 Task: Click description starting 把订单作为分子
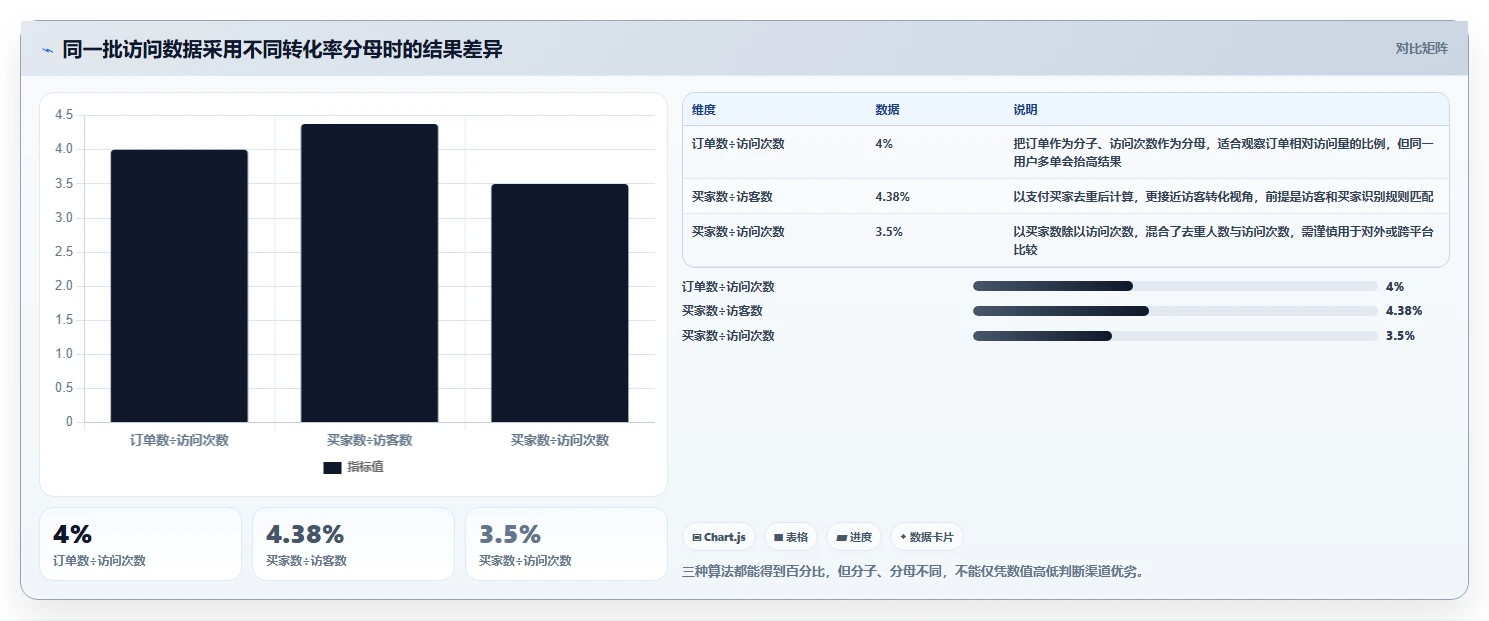pyautogui.click(x=1224, y=153)
